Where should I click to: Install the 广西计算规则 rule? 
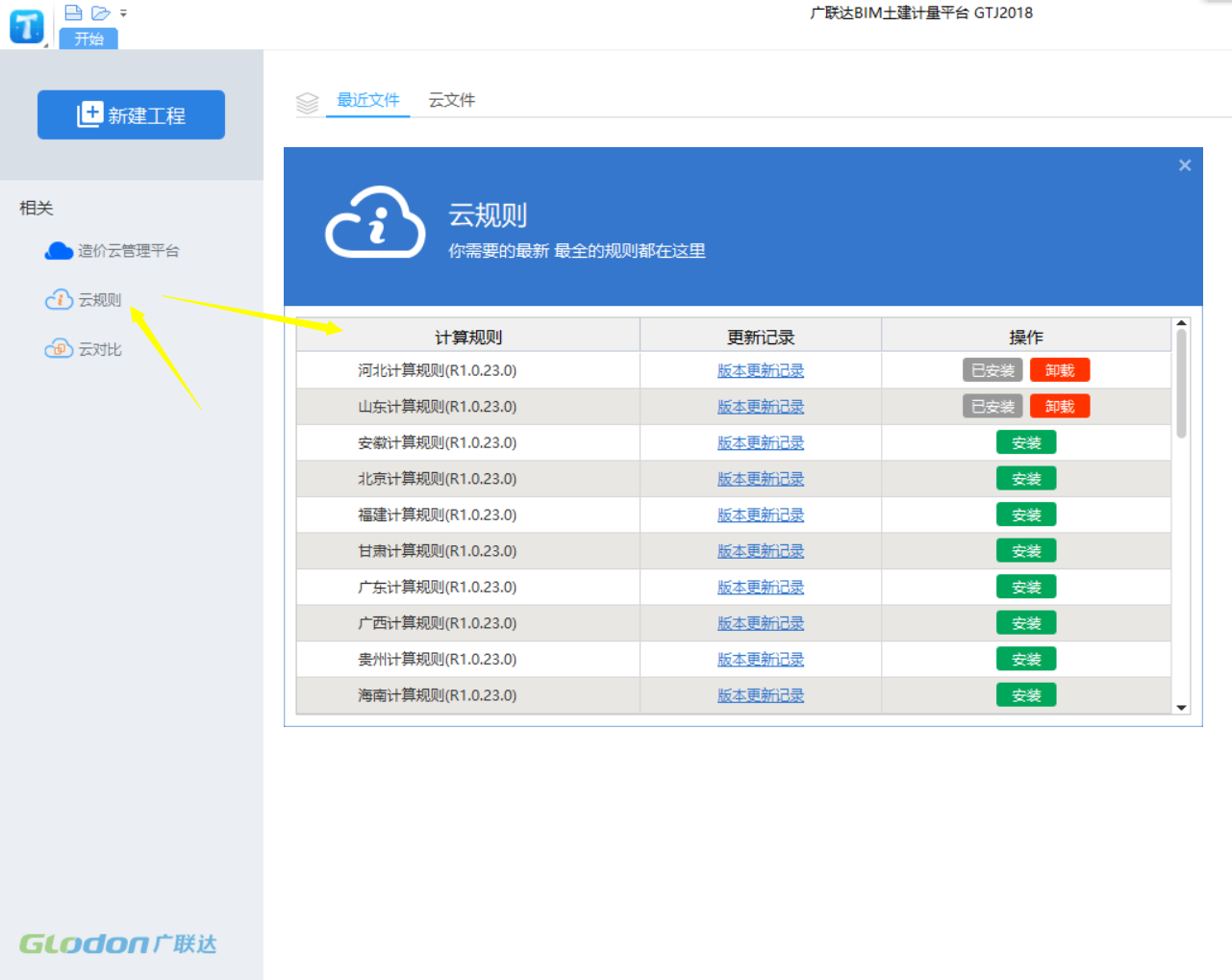[1026, 623]
